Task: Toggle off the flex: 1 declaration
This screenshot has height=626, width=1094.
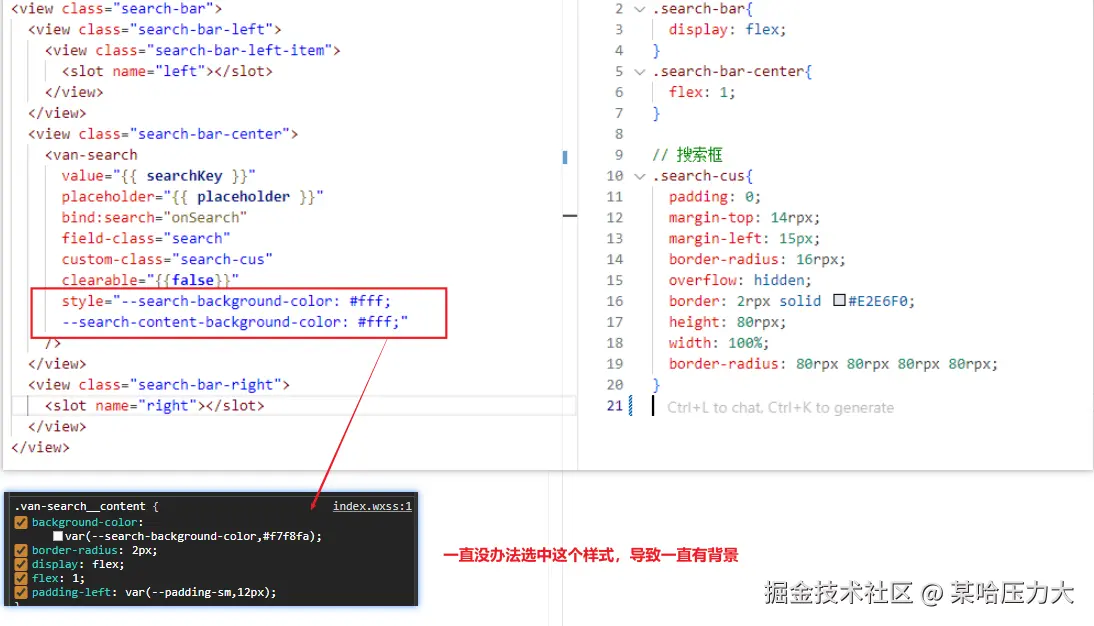Action: click(x=22, y=578)
